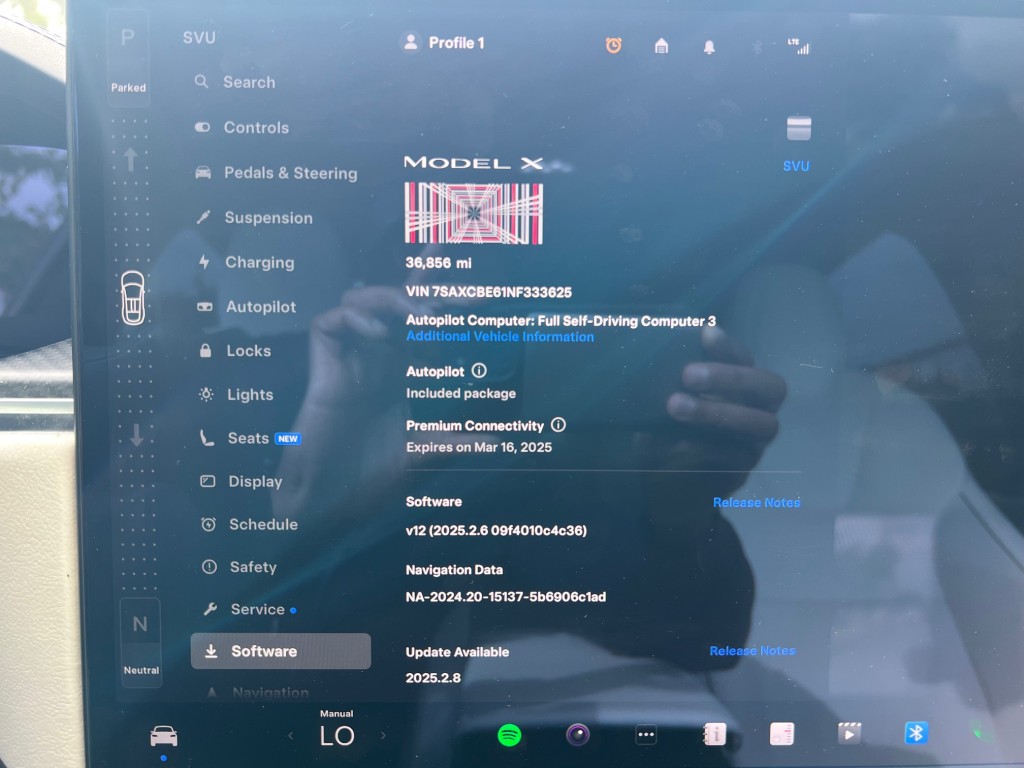Open the Autopilot settings

[x=247, y=307]
